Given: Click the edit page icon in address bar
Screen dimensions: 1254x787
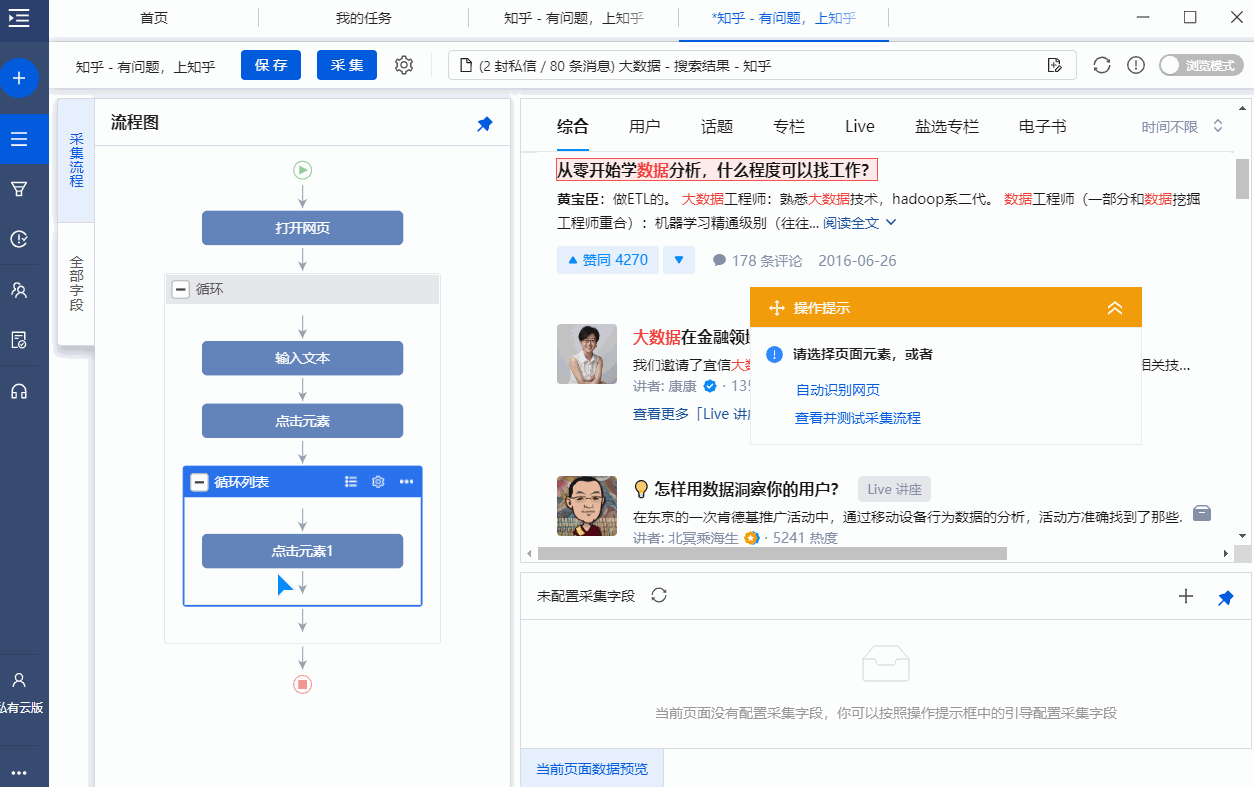Looking at the screenshot, I should click(x=1054, y=65).
